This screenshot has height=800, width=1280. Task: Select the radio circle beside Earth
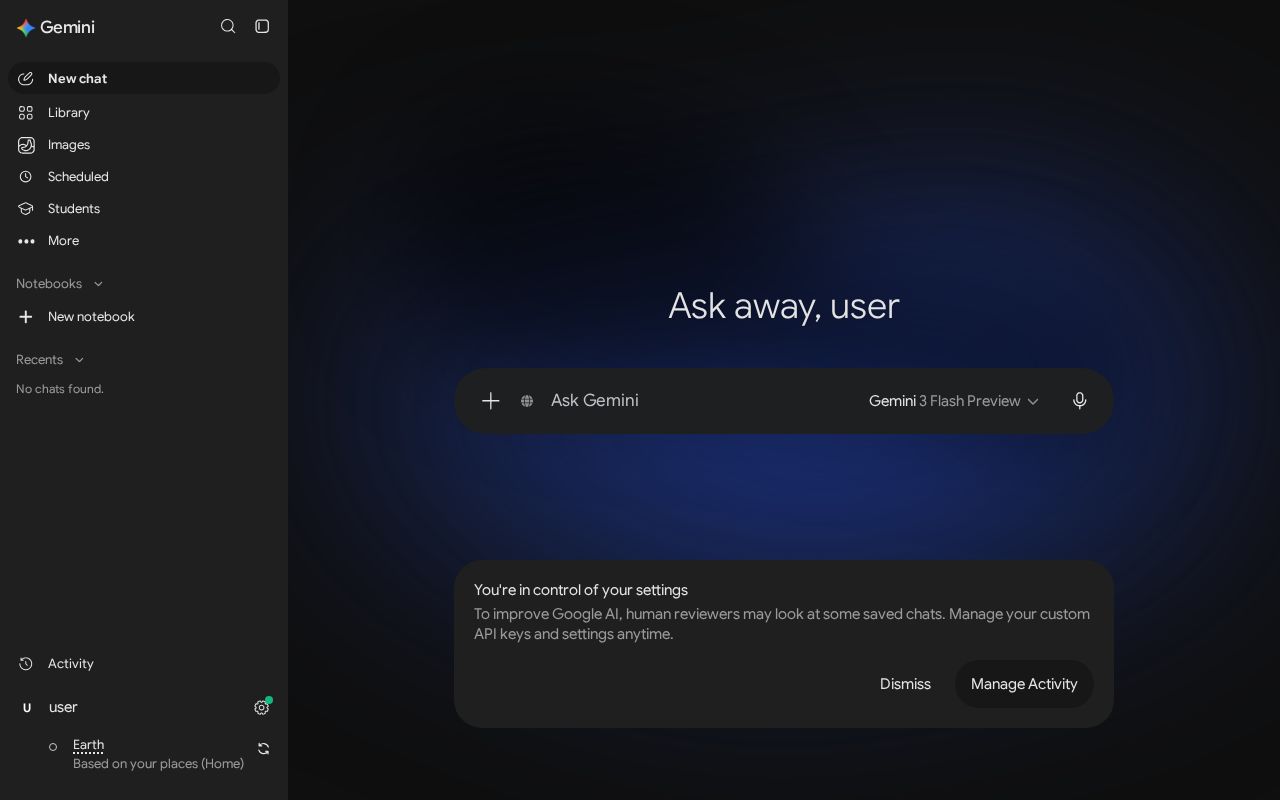coord(53,747)
